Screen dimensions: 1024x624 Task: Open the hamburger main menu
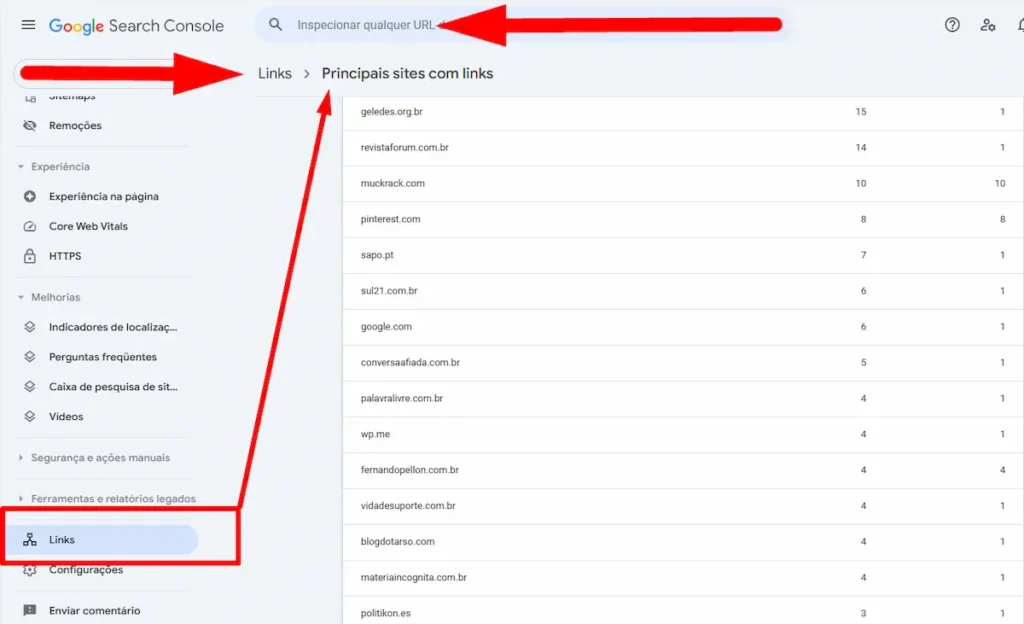[28, 25]
